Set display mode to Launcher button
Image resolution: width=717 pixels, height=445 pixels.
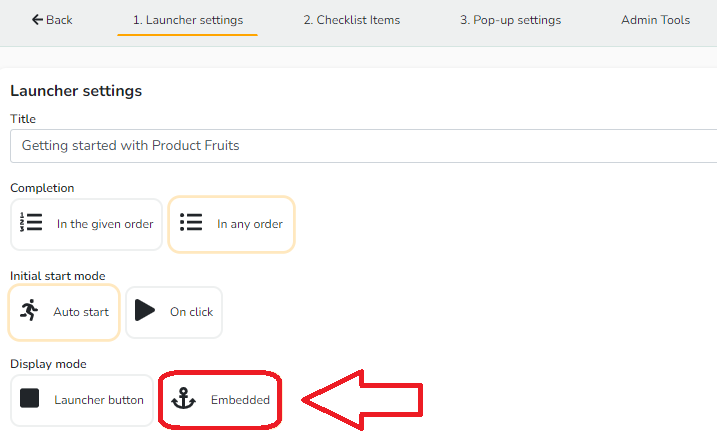point(82,400)
